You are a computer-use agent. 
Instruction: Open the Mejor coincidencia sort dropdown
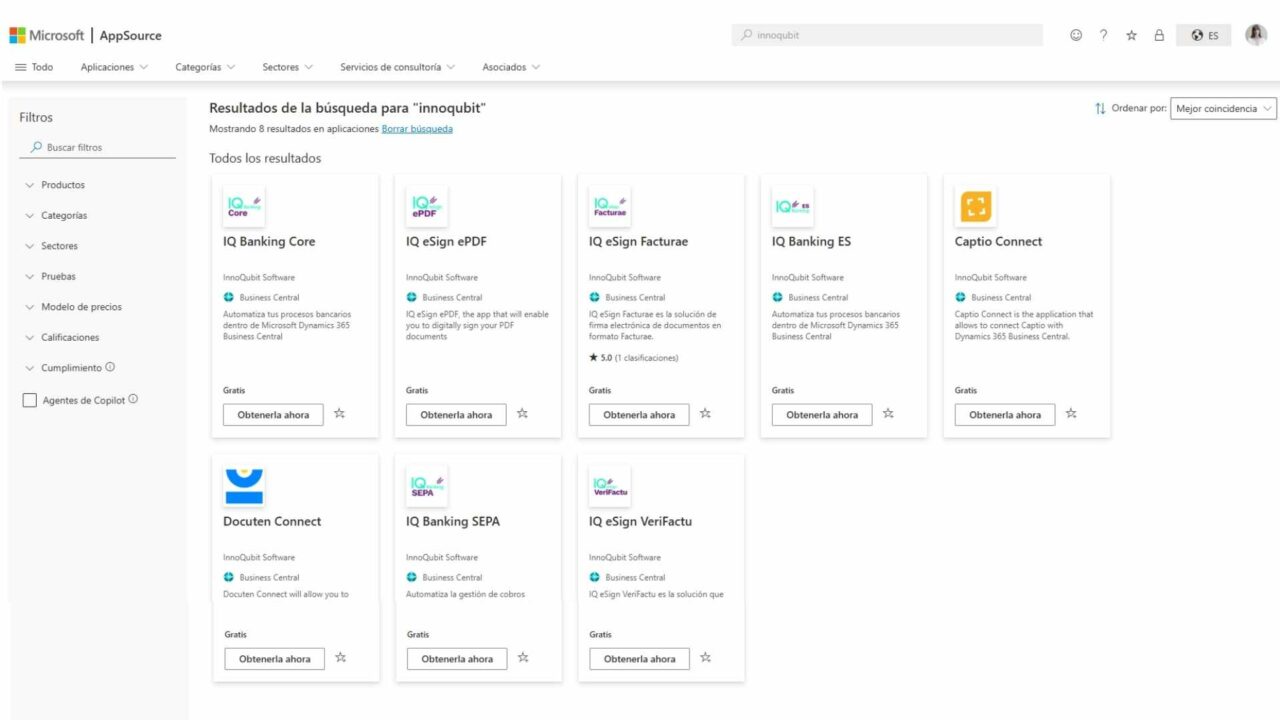click(1224, 108)
